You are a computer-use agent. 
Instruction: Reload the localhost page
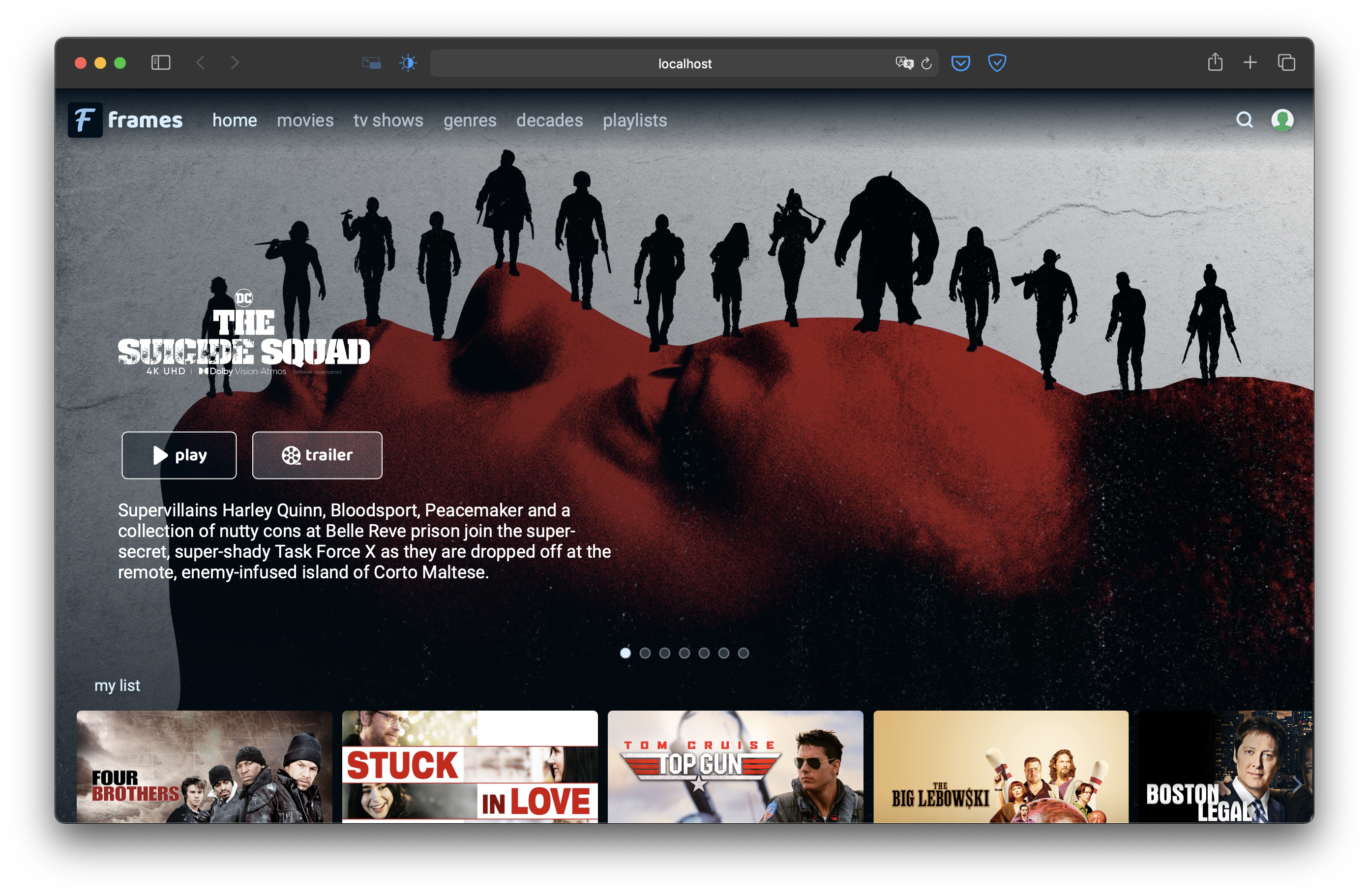point(926,63)
